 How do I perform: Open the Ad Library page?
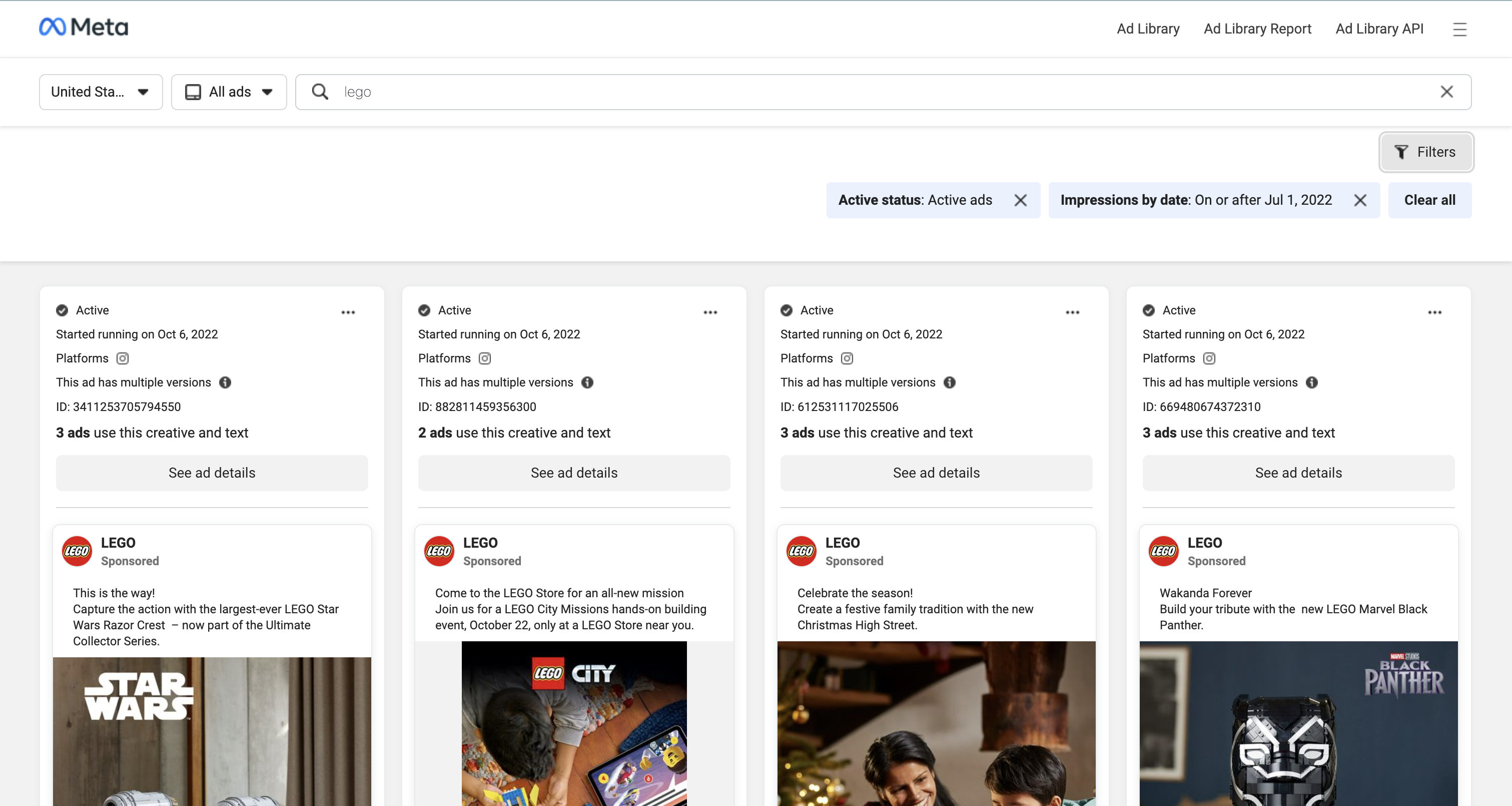1147,29
